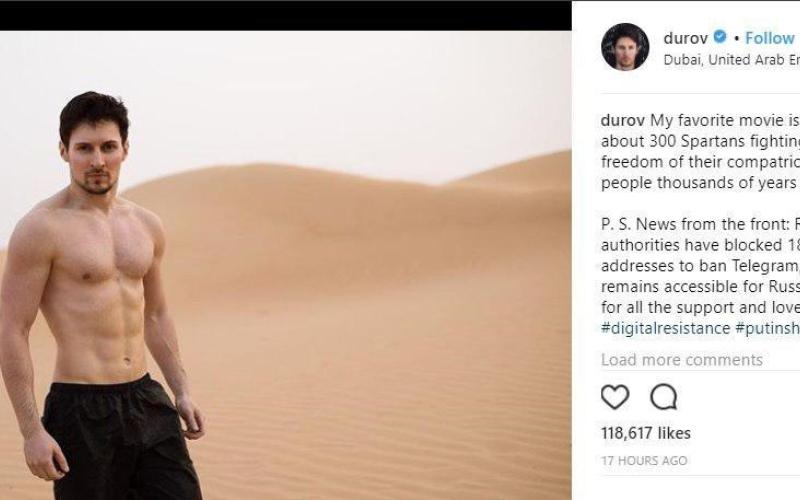
Task: Open the #digitalresistance hashtag
Action: pyautogui.click(x=665, y=328)
